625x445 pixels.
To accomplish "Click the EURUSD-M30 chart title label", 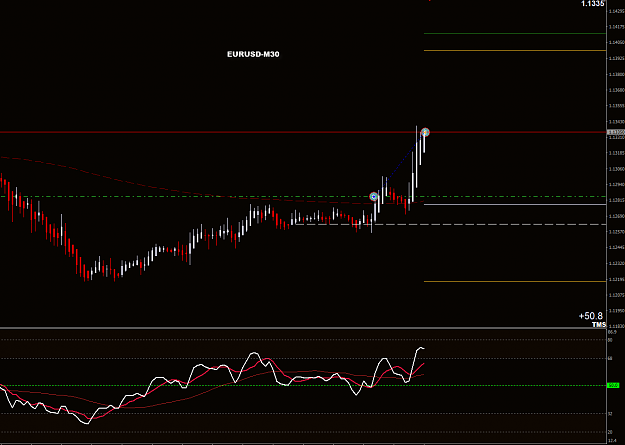I will pos(253,55).
